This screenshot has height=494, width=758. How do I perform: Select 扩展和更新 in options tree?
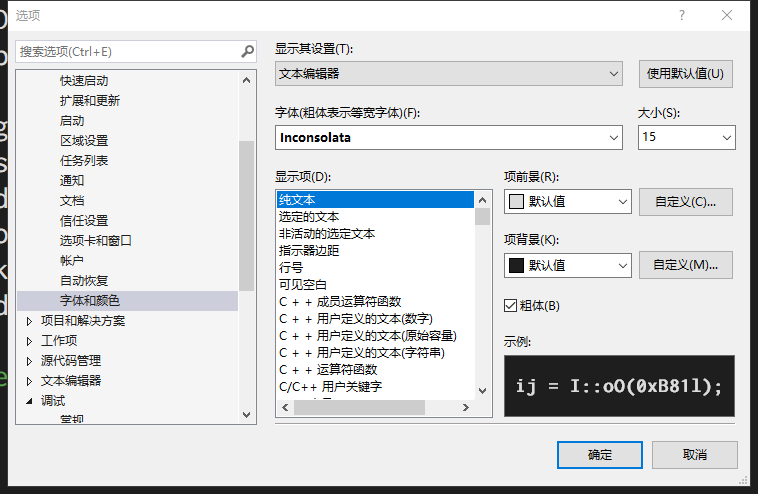point(90,101)
